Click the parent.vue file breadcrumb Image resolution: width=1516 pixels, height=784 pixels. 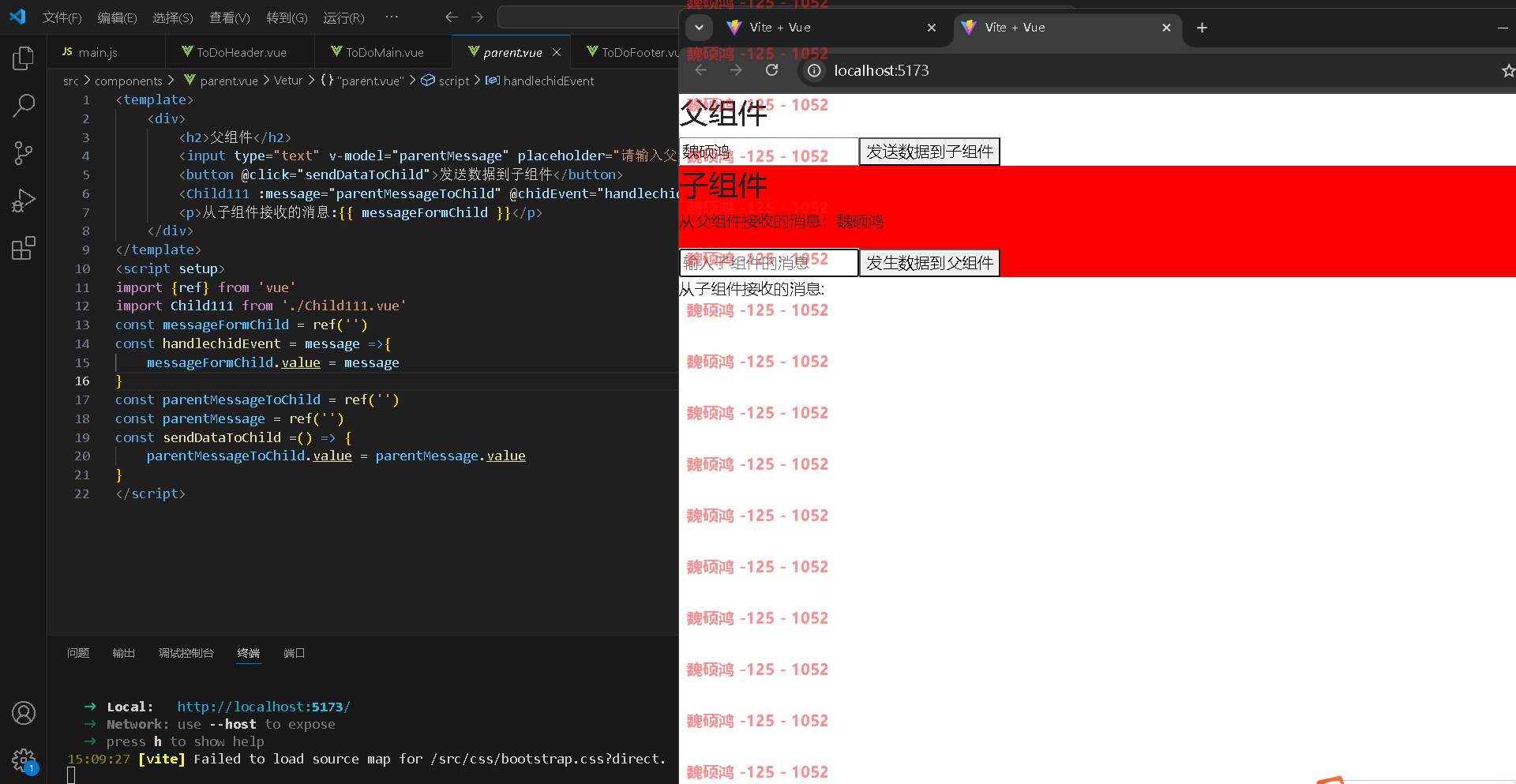click(221, 81)
